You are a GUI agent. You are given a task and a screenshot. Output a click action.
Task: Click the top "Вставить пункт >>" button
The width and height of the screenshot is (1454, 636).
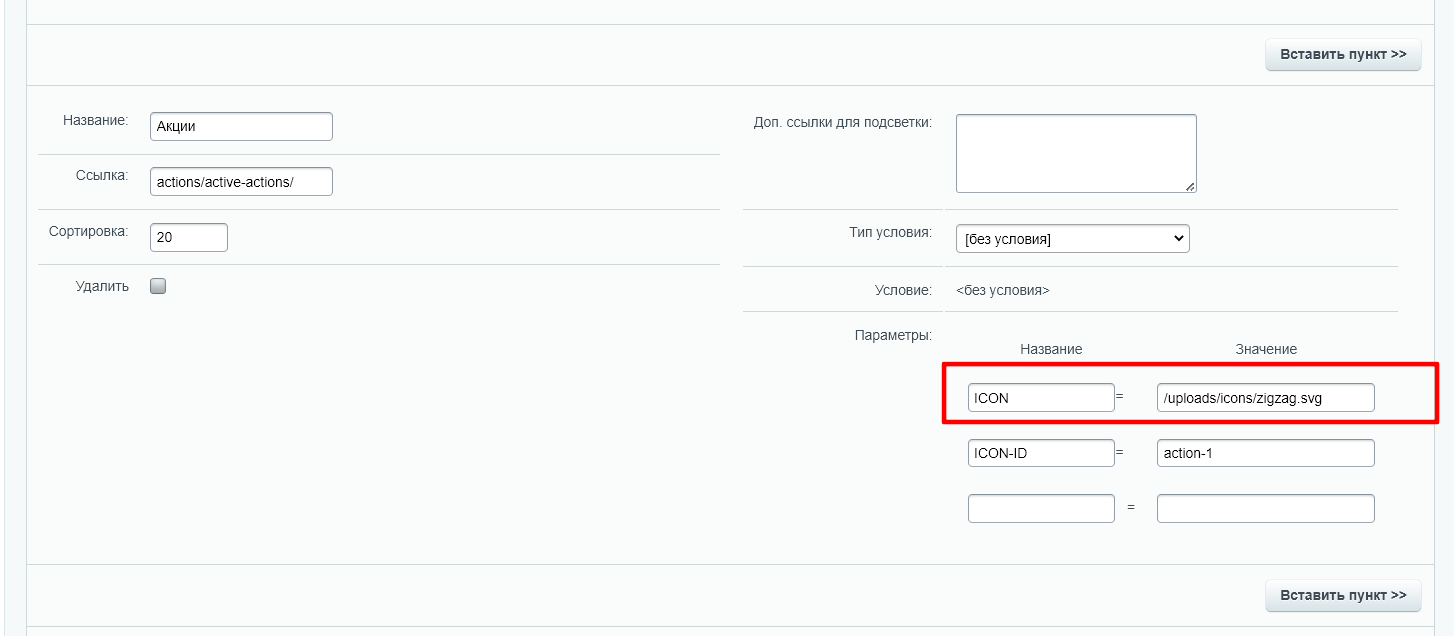tap(1343, 54)
